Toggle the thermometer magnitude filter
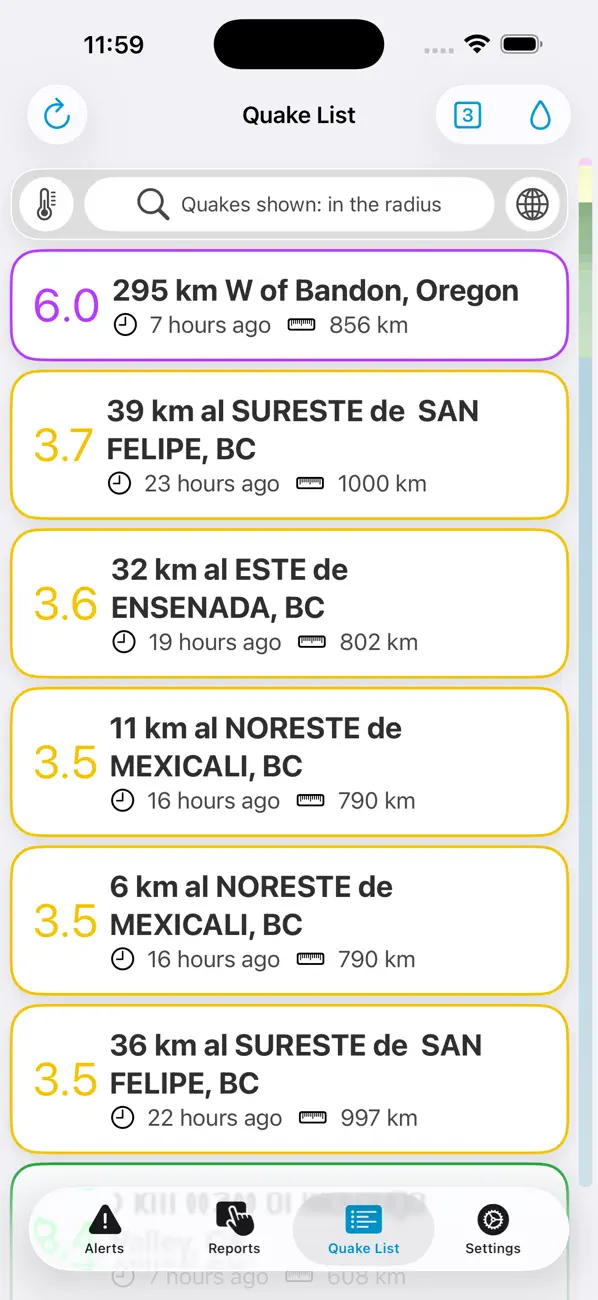Image resolution: width=598 pixels, height=1300 pixels. [45, 204]
